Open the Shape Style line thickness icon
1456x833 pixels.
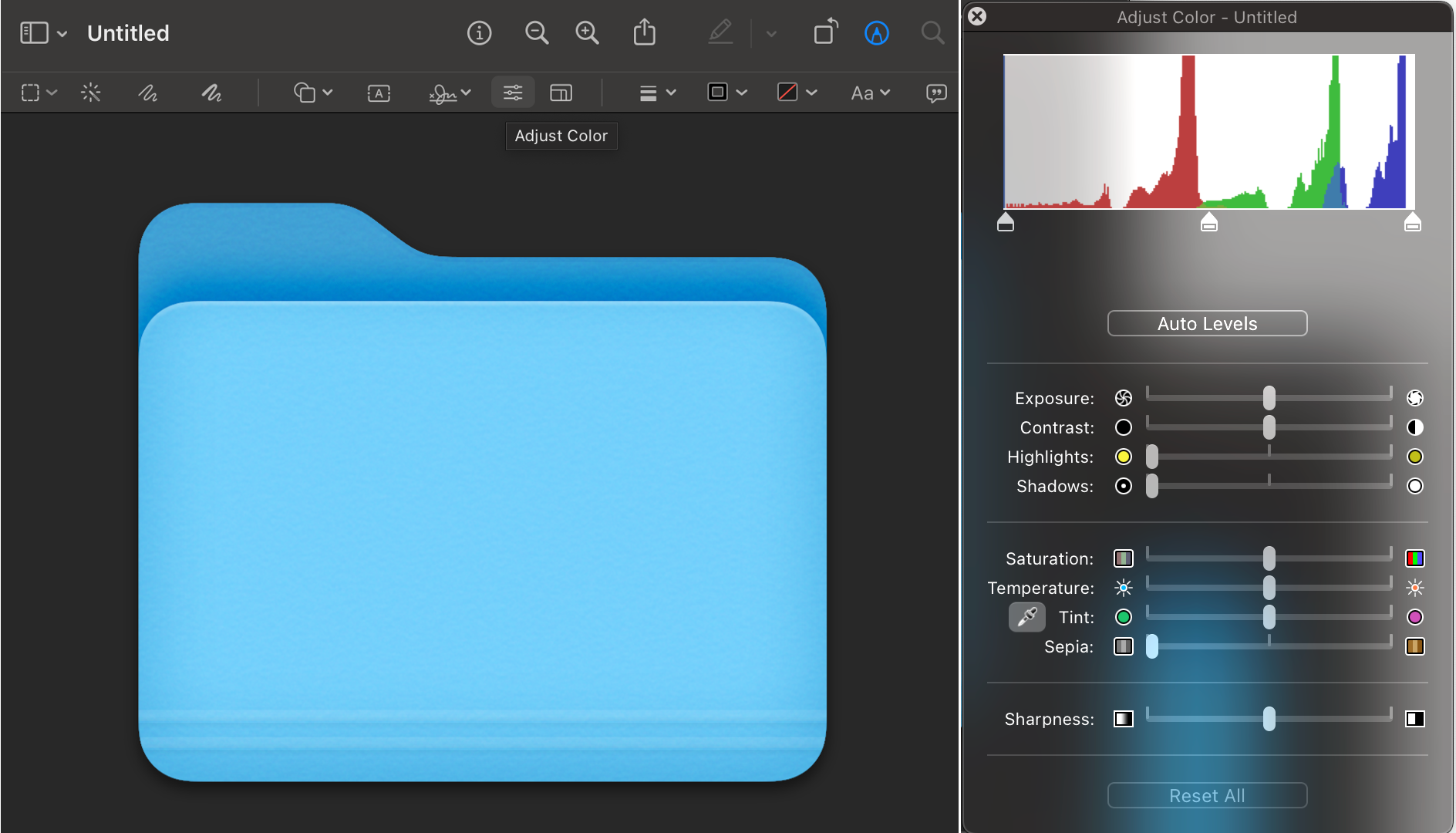[x=648, y=93]
